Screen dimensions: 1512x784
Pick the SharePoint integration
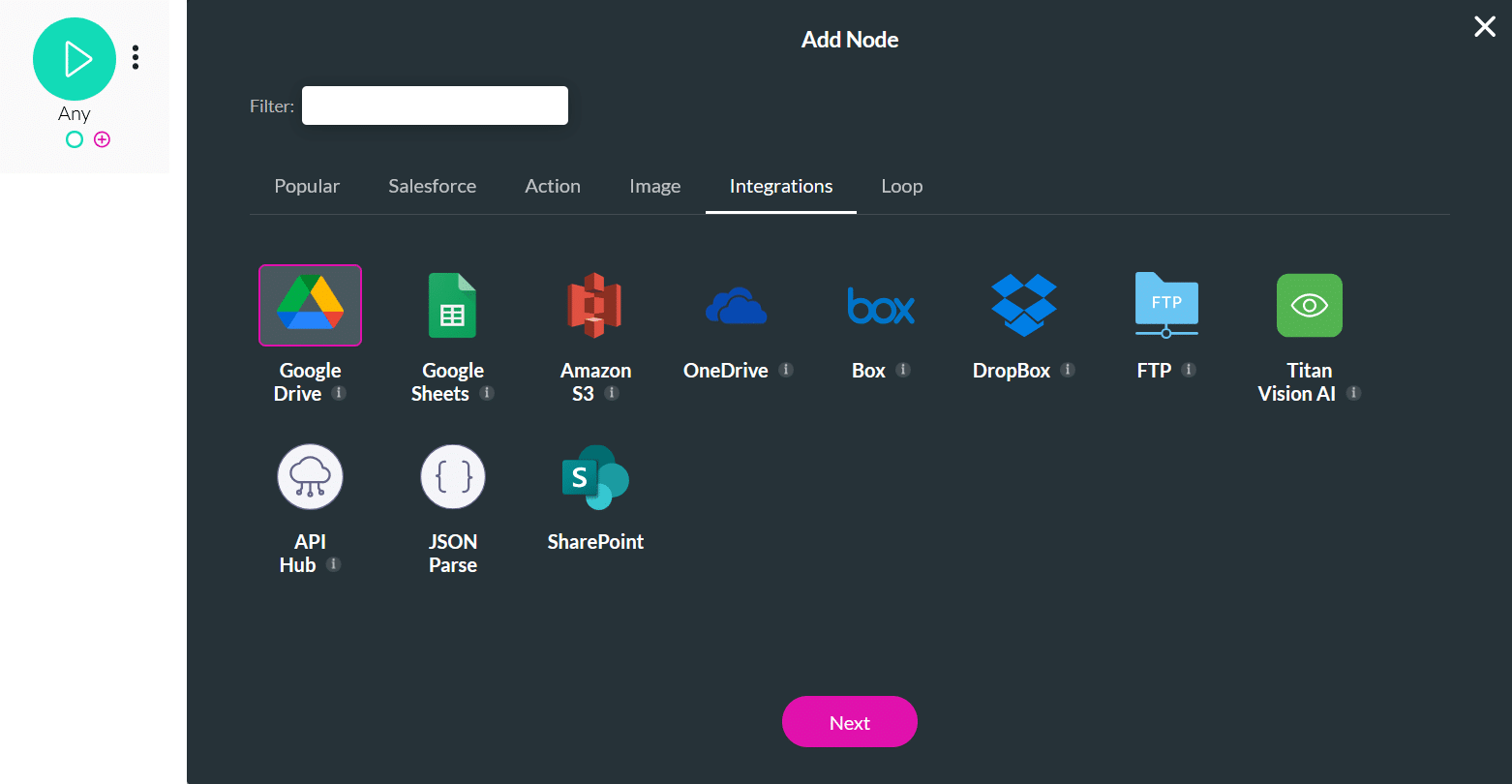click(x=595, y=476)
